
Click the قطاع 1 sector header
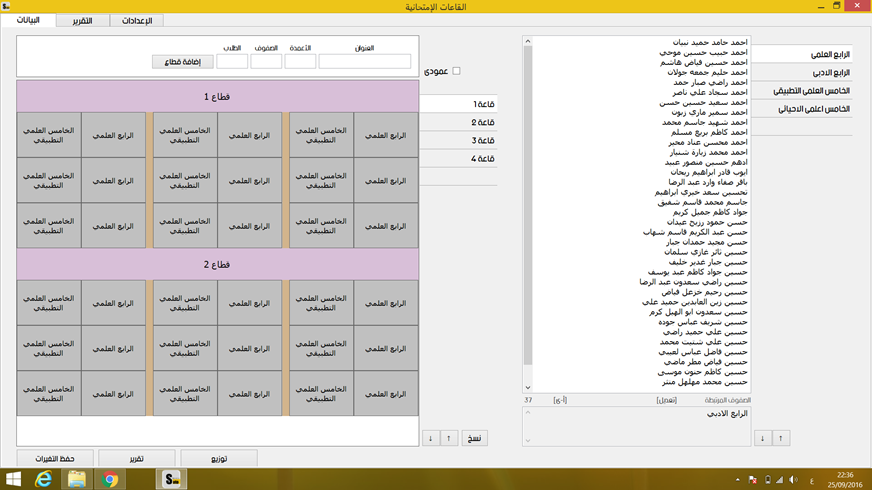(217, 97)
